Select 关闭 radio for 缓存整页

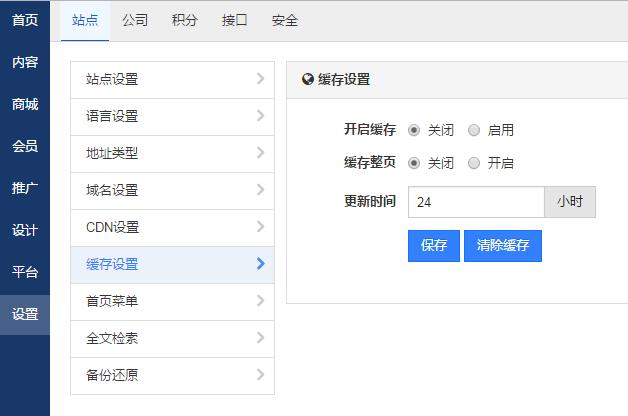(x=414, y=163)
